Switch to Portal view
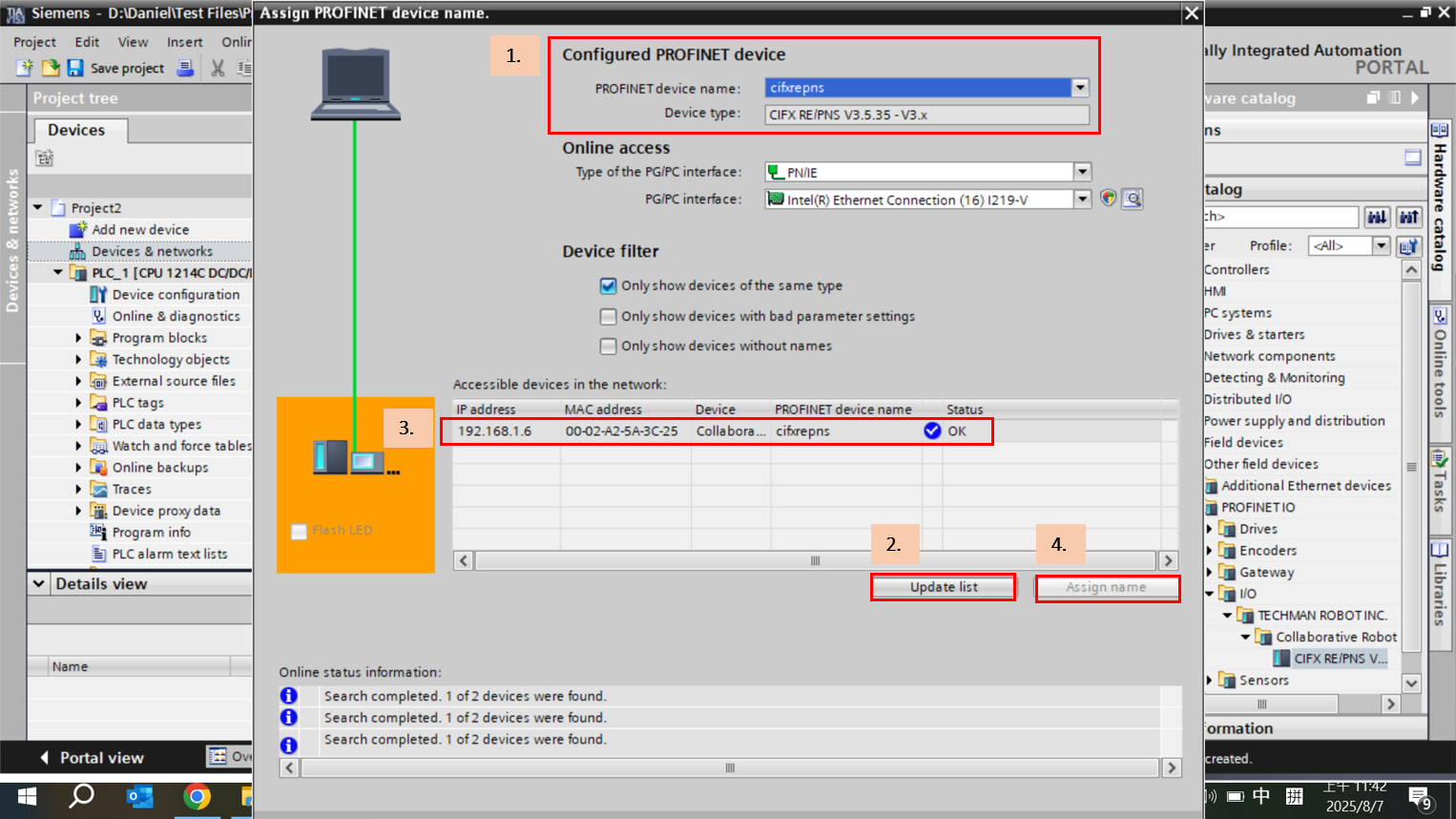This screenshot has width=1456, height=819. [101, 758]
